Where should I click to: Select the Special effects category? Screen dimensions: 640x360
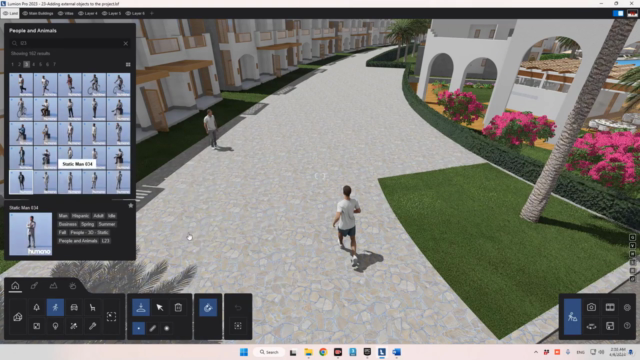pos(74,326)
